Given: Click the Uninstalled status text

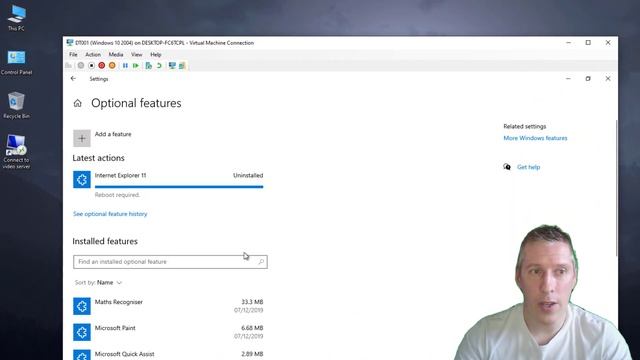Looking at the screenshot, I should tap(248, 175).
